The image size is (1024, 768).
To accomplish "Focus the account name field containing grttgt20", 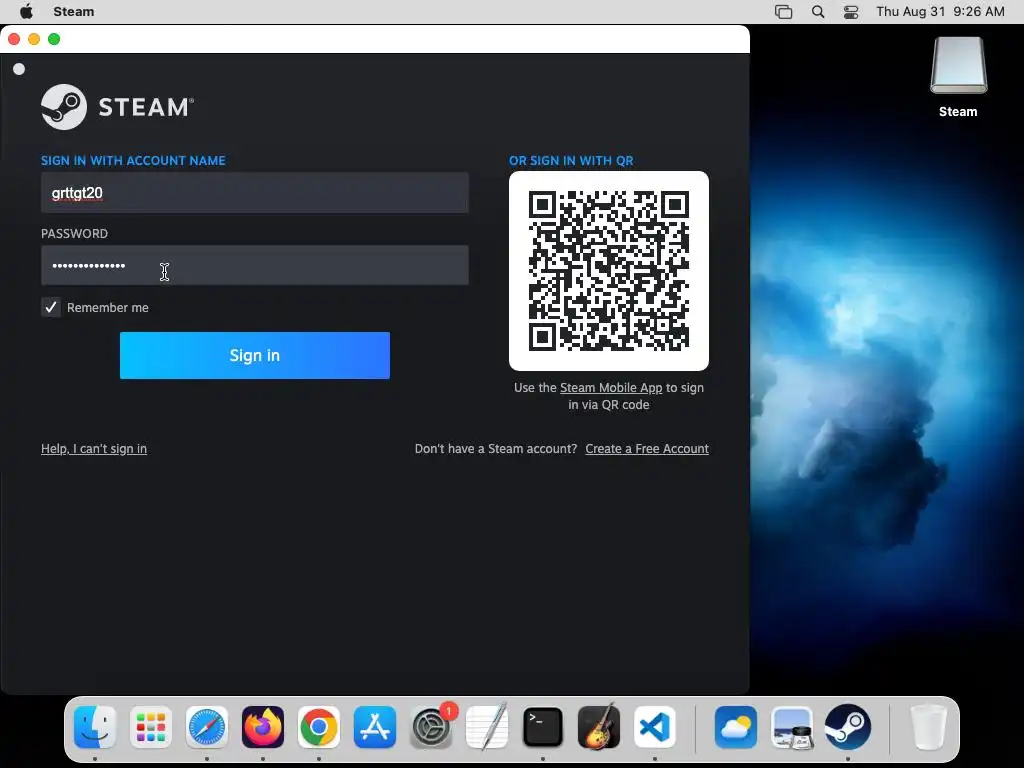I will tap(255, 193).
